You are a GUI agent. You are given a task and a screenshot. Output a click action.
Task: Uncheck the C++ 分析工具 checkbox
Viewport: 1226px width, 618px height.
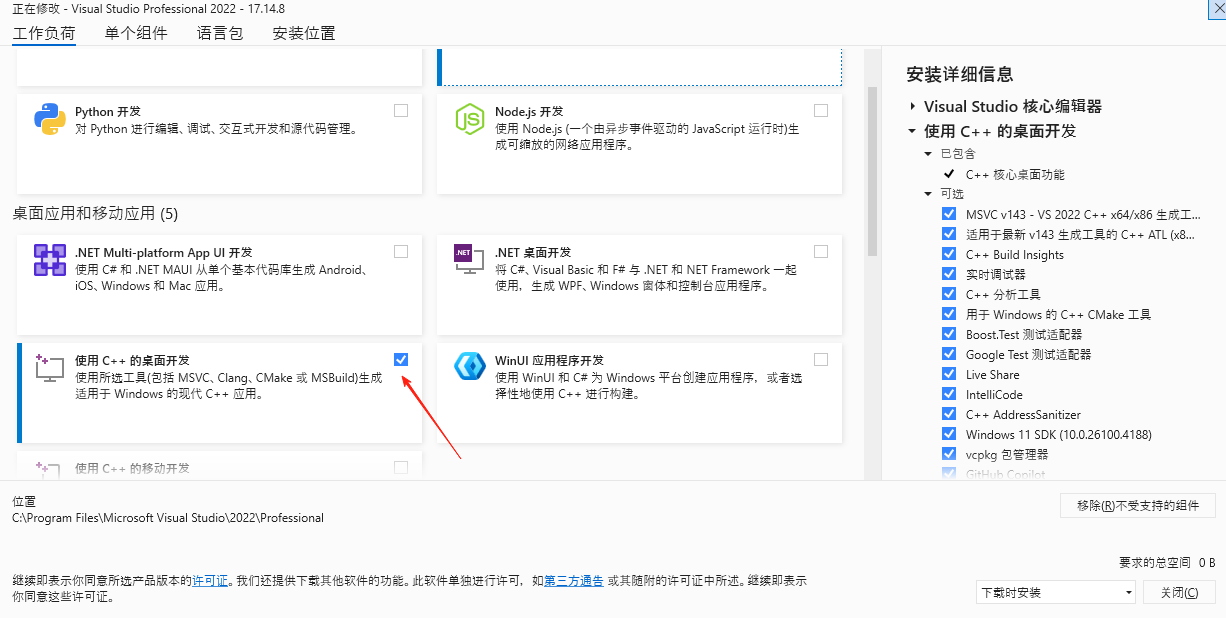949,294
